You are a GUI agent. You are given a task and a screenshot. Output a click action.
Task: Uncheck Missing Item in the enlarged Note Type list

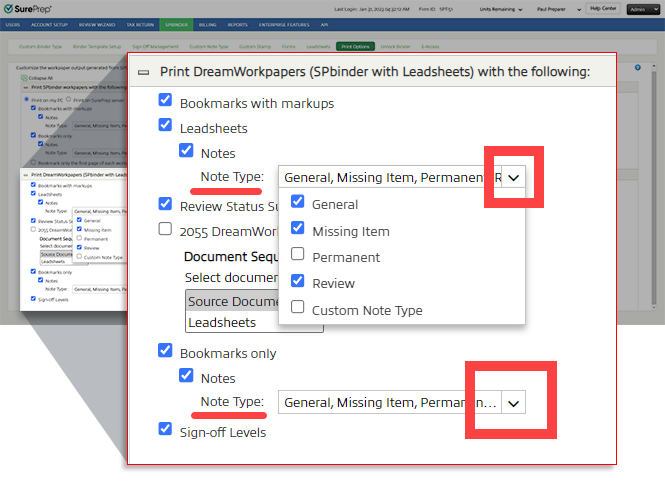click(x=297, y=228)
